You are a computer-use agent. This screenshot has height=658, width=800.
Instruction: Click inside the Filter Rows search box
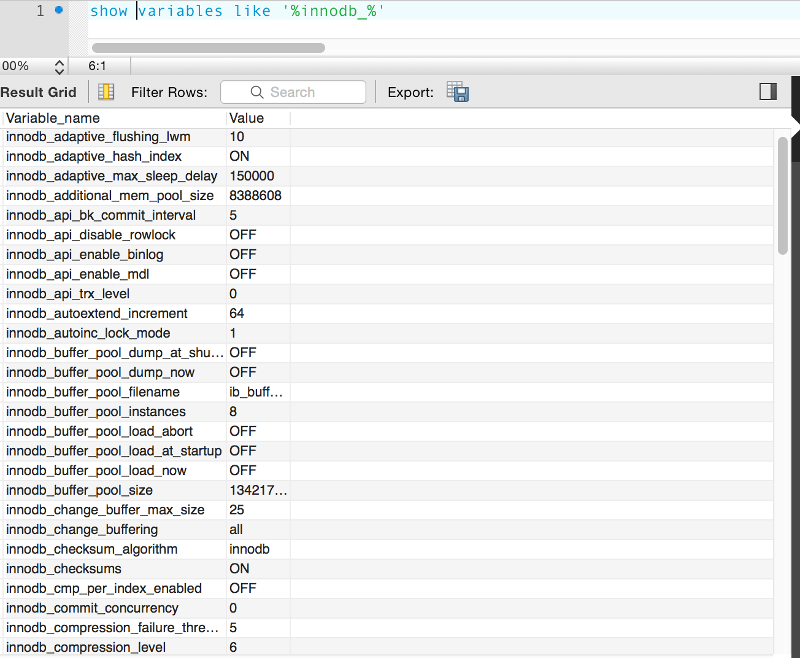(x=300, y=91)
